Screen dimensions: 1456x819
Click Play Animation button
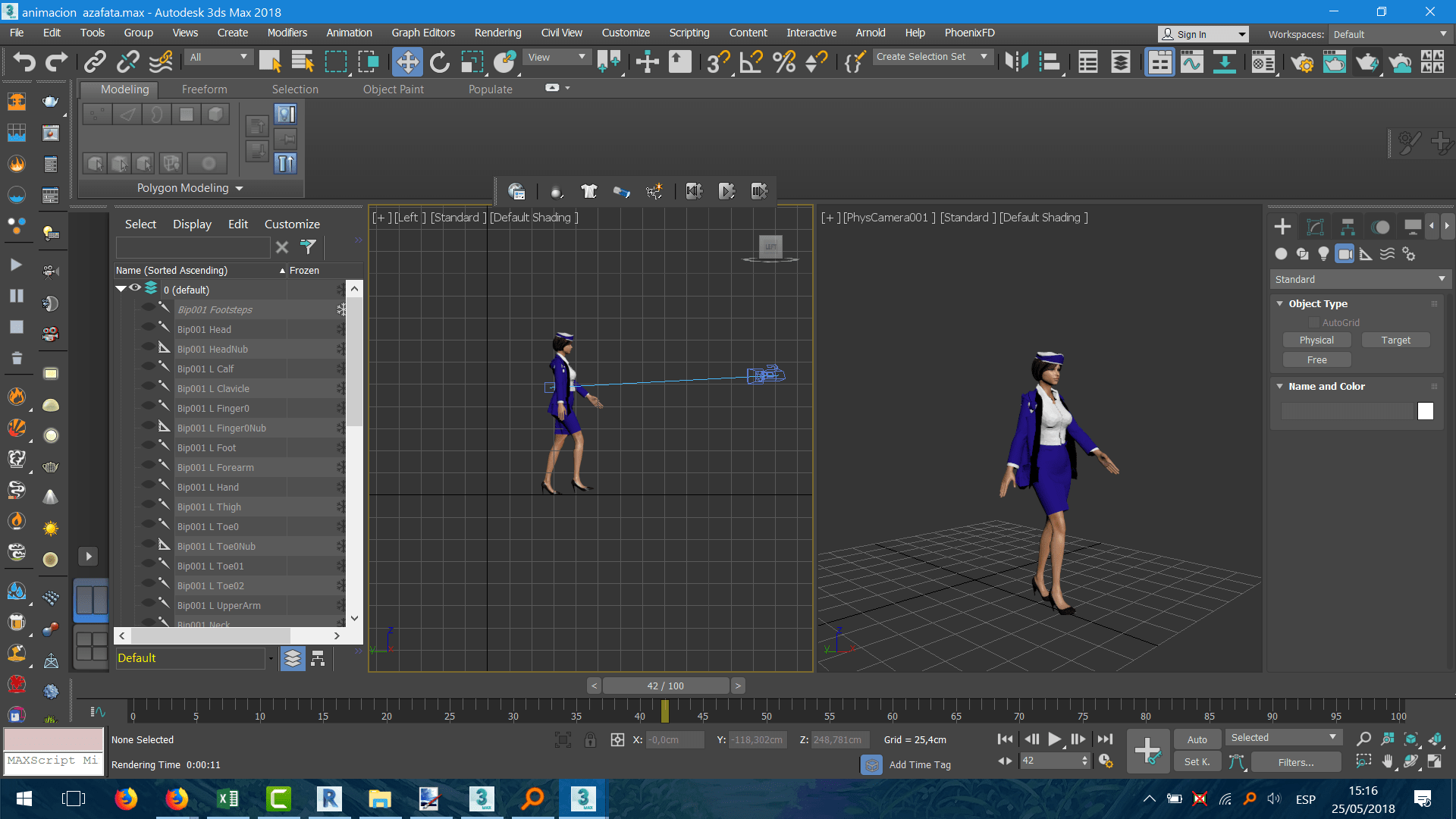coord(1054,739)
